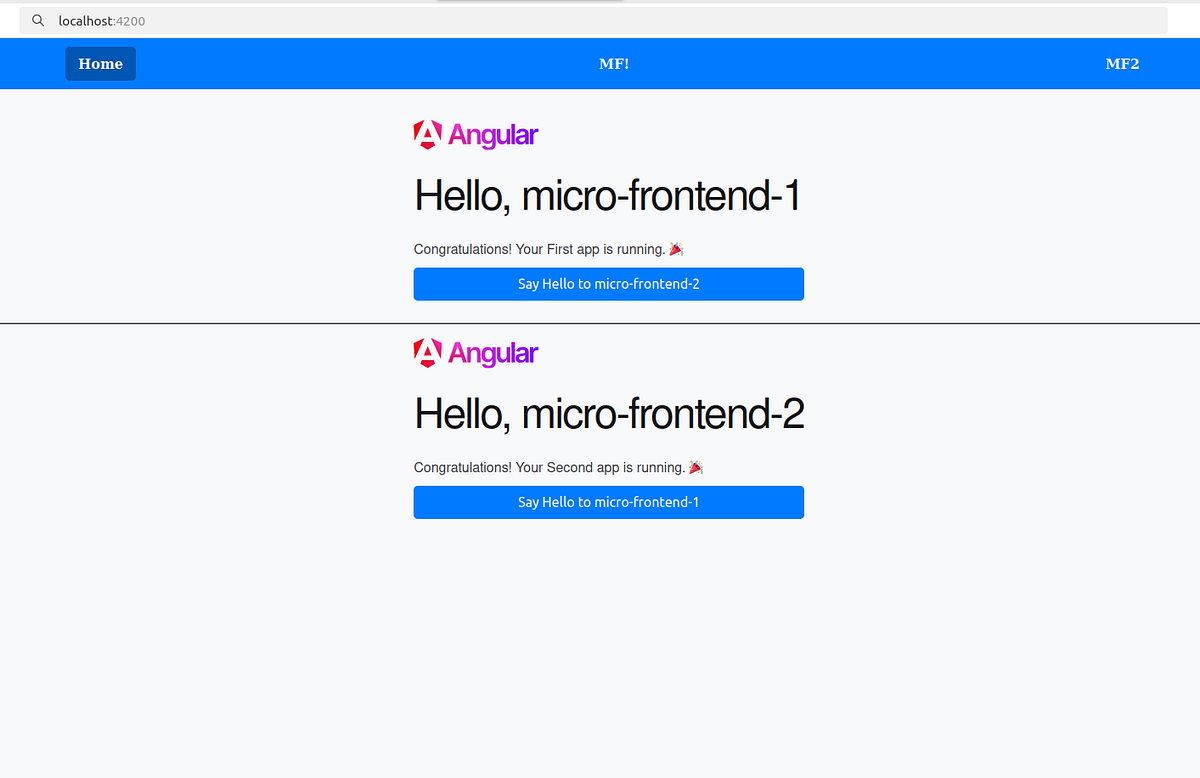This screenshot has width=1200, height=778.
Task: Click the party popper emoji after 'Second app is running'
Action: 695,466
